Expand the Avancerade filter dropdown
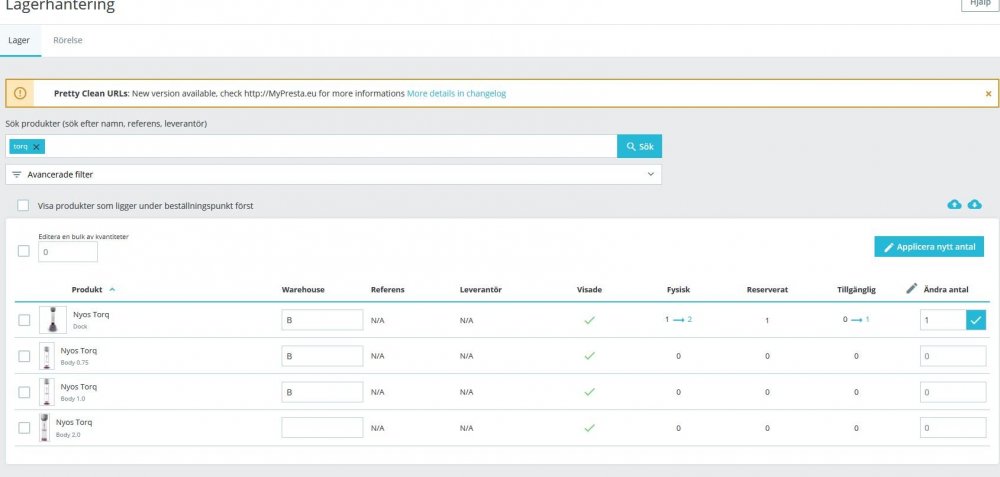 [333, 174]
